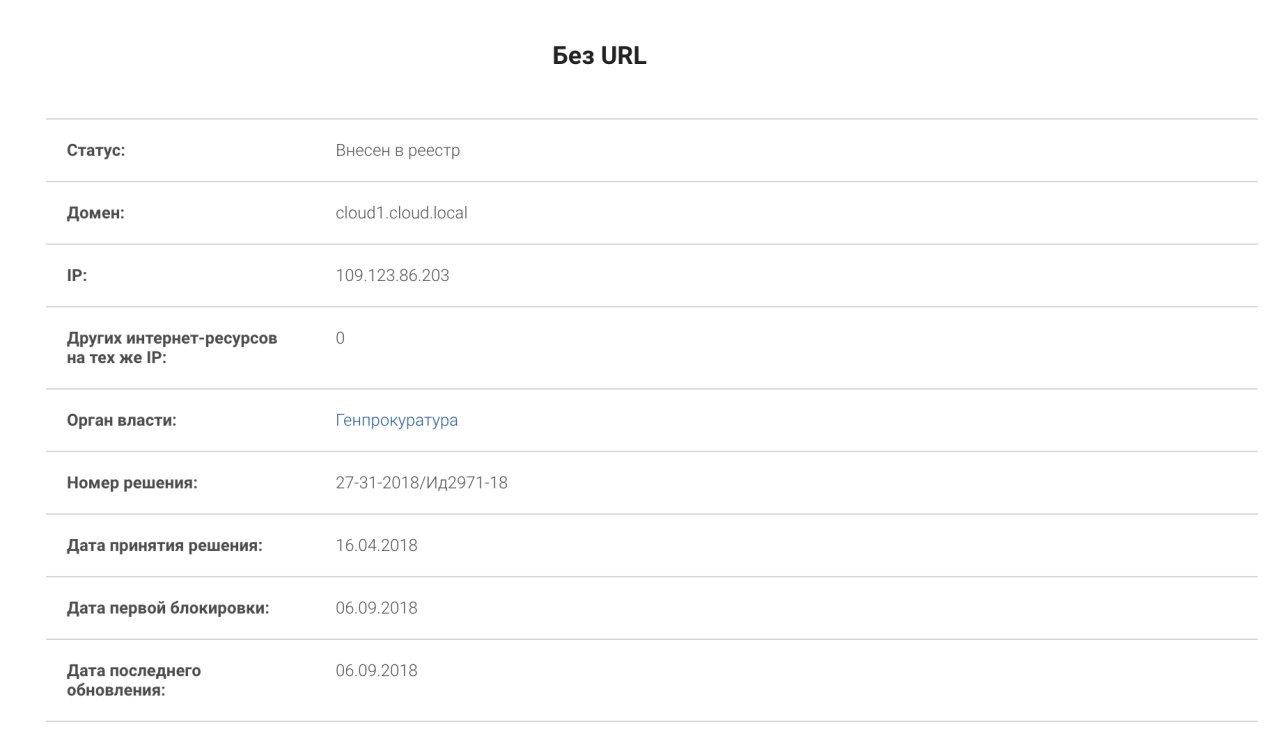Screen dimensions: 1280x729
Task: Click the first block date value
Action: 376,608
